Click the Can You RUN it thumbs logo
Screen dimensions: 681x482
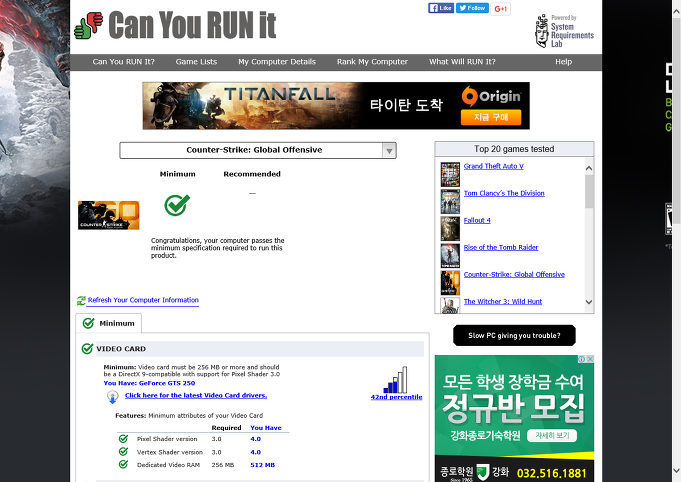pos(89,26)
